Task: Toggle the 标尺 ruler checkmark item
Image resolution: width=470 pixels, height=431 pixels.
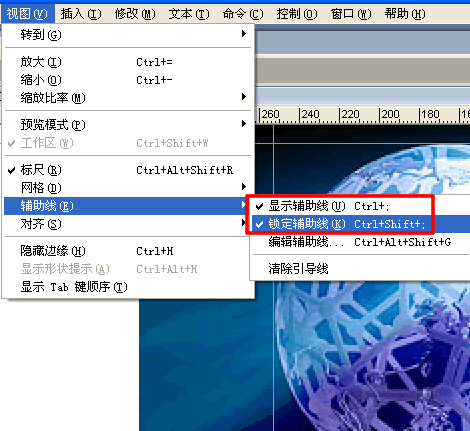Action: (128, 170)
